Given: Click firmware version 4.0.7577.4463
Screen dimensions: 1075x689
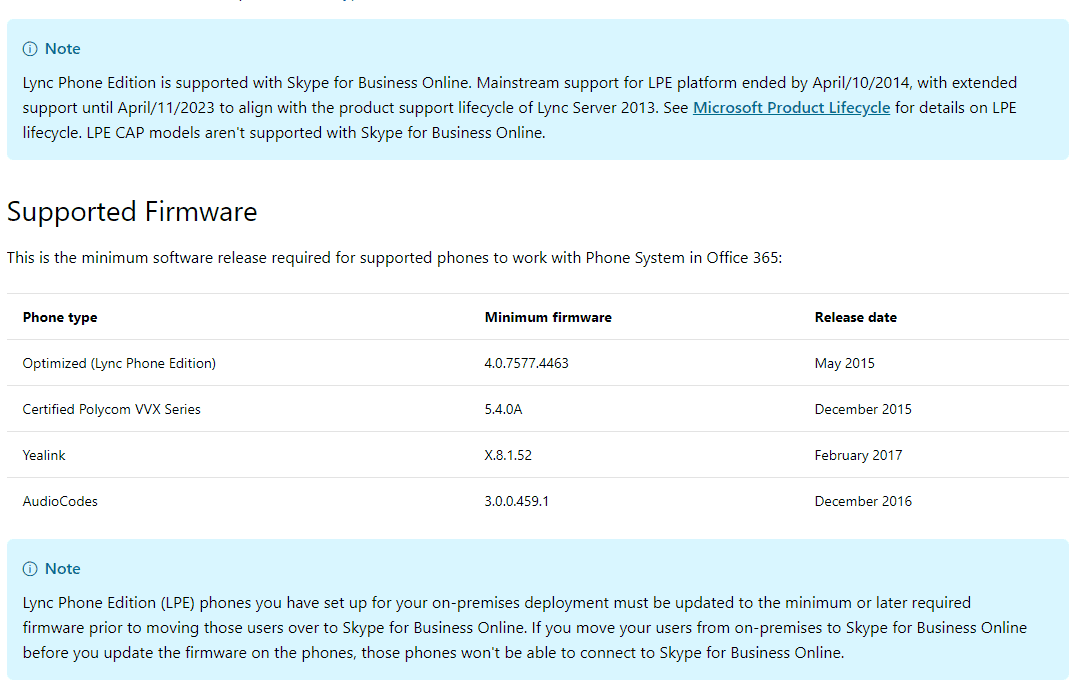Looking at the screenshot, I should pyautogui.click(x=526, y=363).
